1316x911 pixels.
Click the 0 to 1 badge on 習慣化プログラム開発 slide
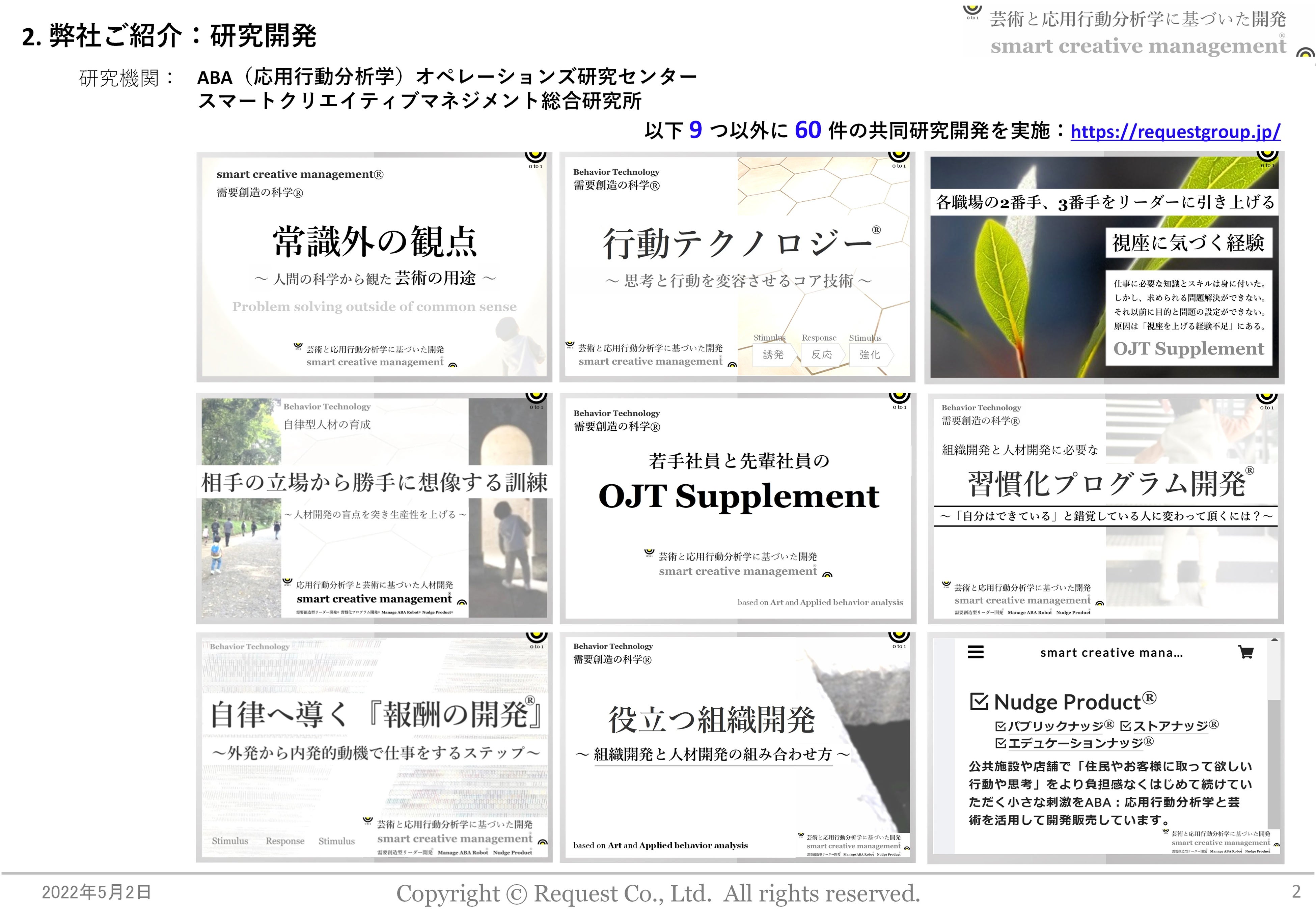point(1266,399)
